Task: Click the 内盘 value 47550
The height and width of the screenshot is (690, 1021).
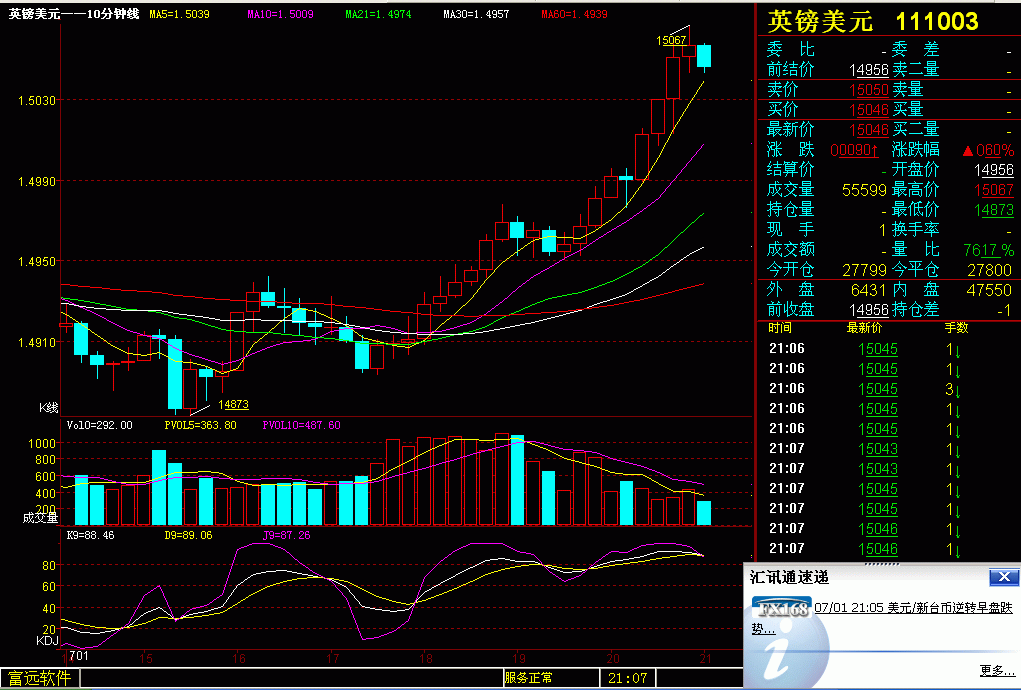Action: pyautogui.click(x=989, y=290)
